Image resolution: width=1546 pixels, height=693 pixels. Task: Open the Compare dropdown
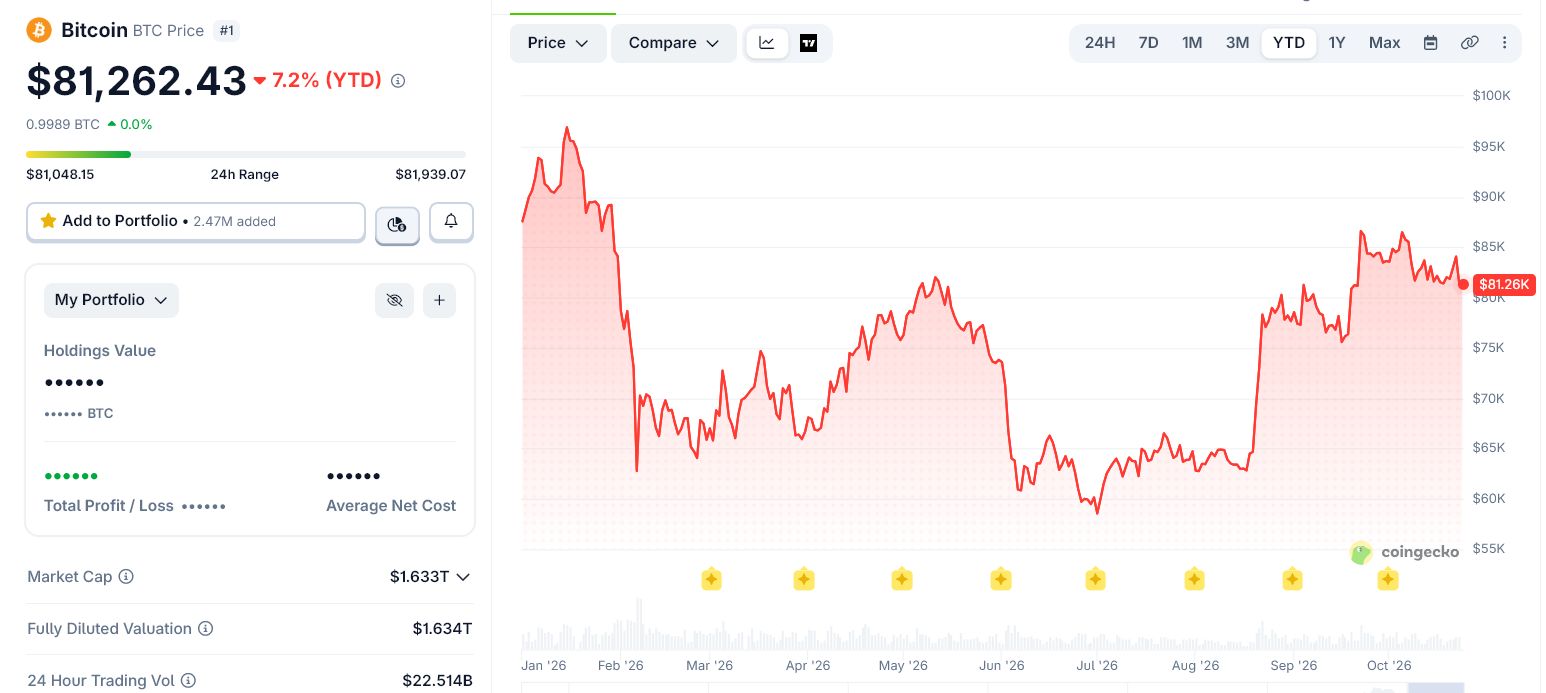click(674, 43)
